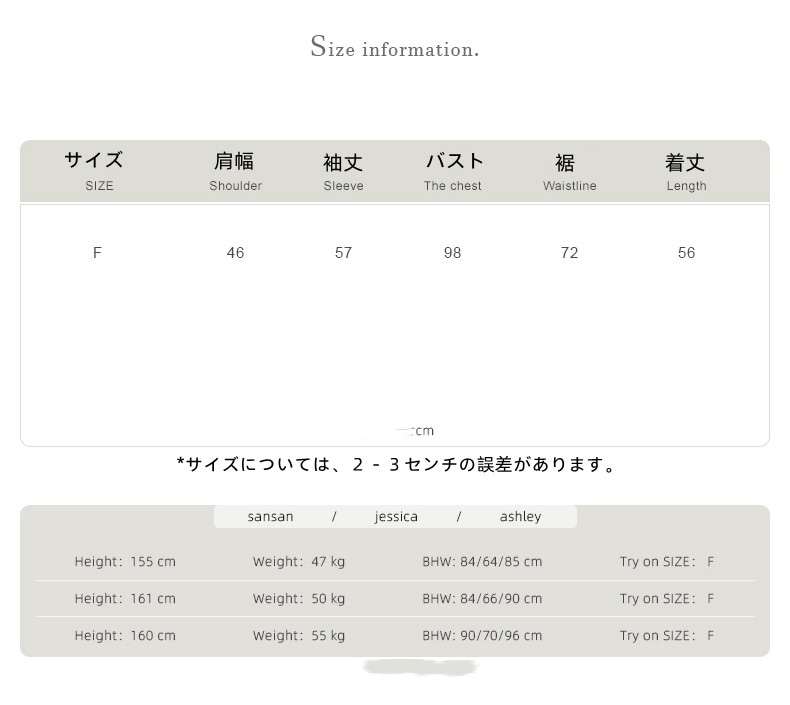790x705 pixels.
Task: Select size F in the size table
Action: [x=97, y=253]
